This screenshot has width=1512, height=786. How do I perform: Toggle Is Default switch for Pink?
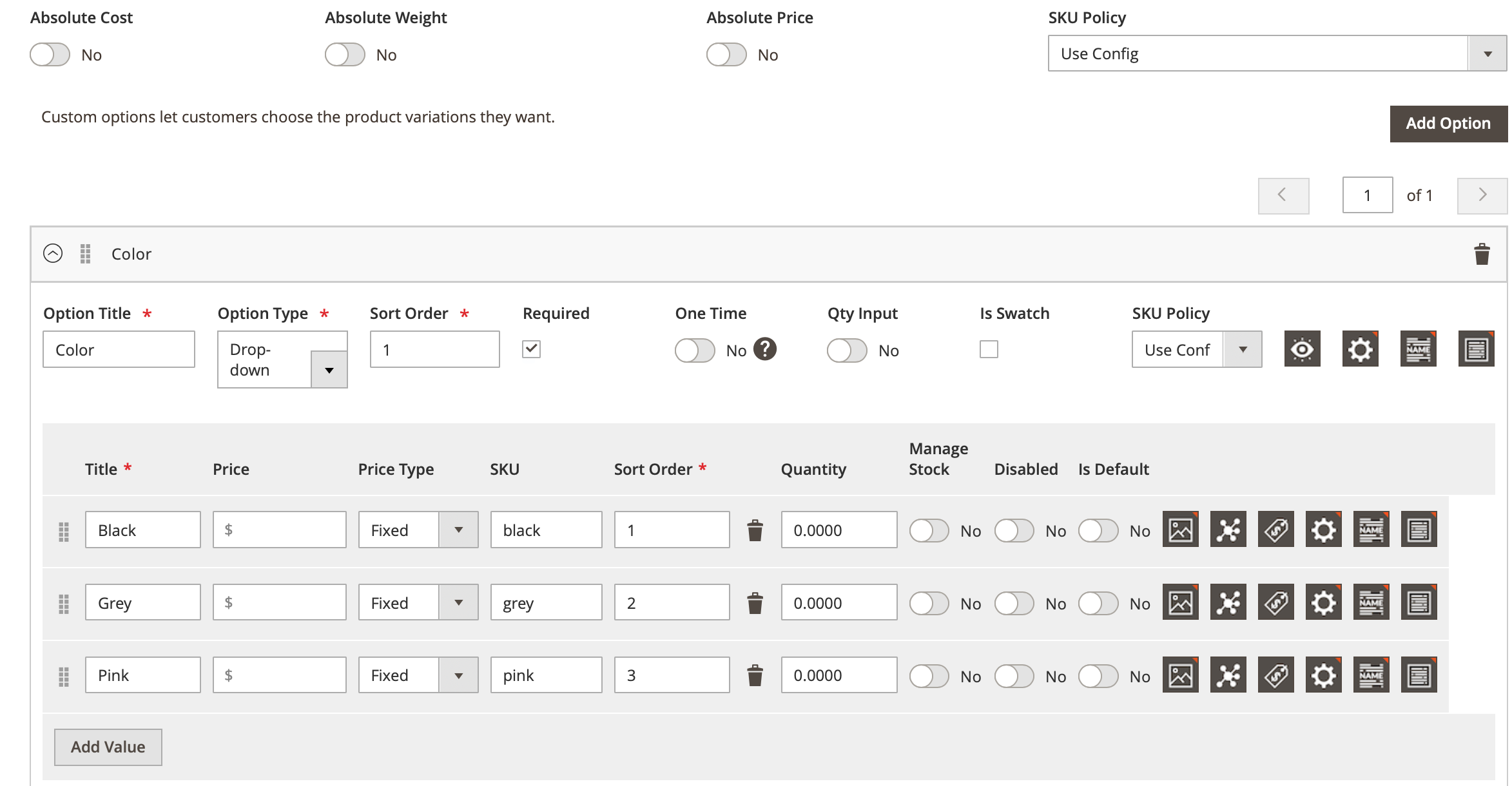1098,676
